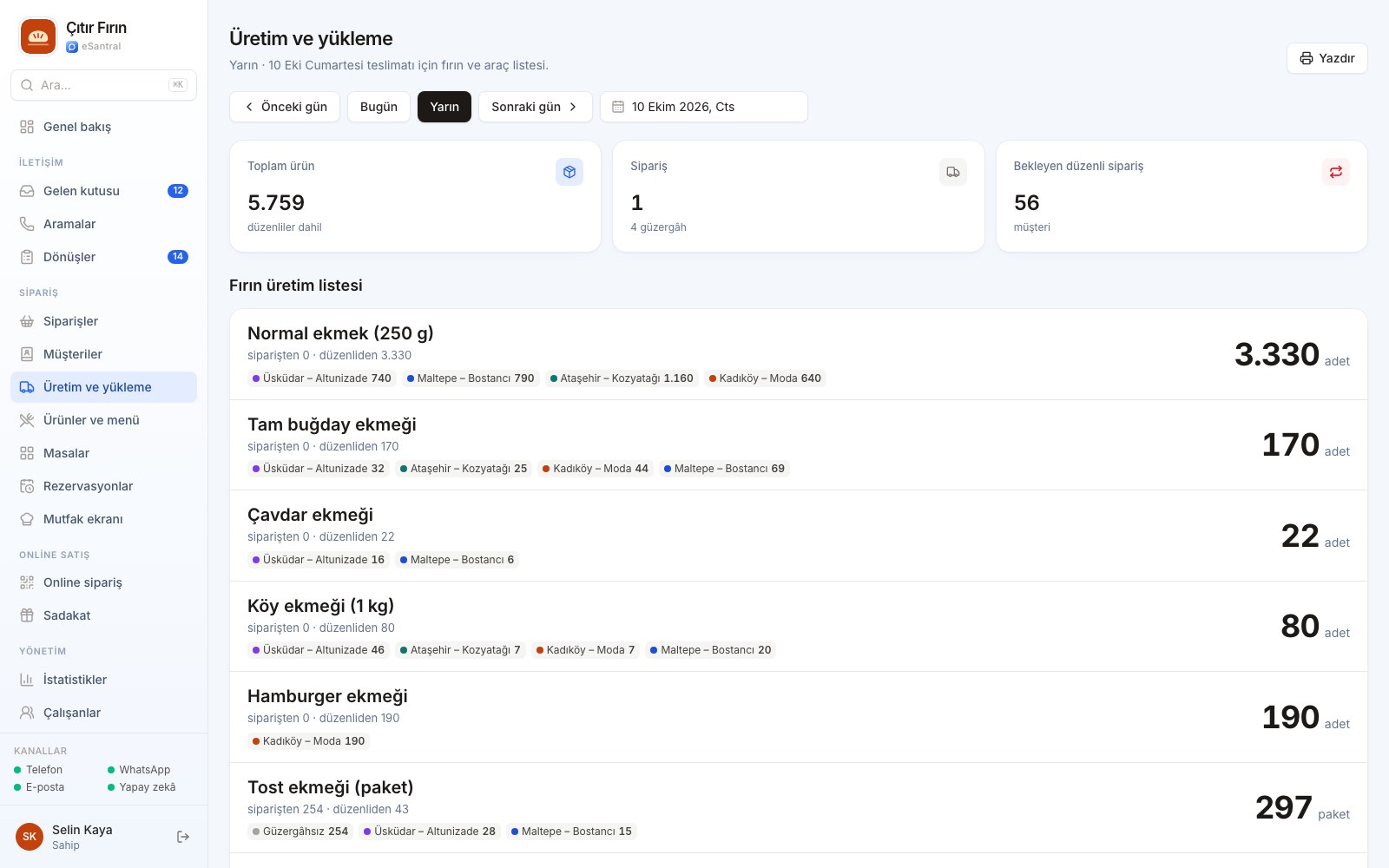The width and height of the screenshot is (1389, 868).
Task: Go to Sonraki gün
Action: pos(536,107)
